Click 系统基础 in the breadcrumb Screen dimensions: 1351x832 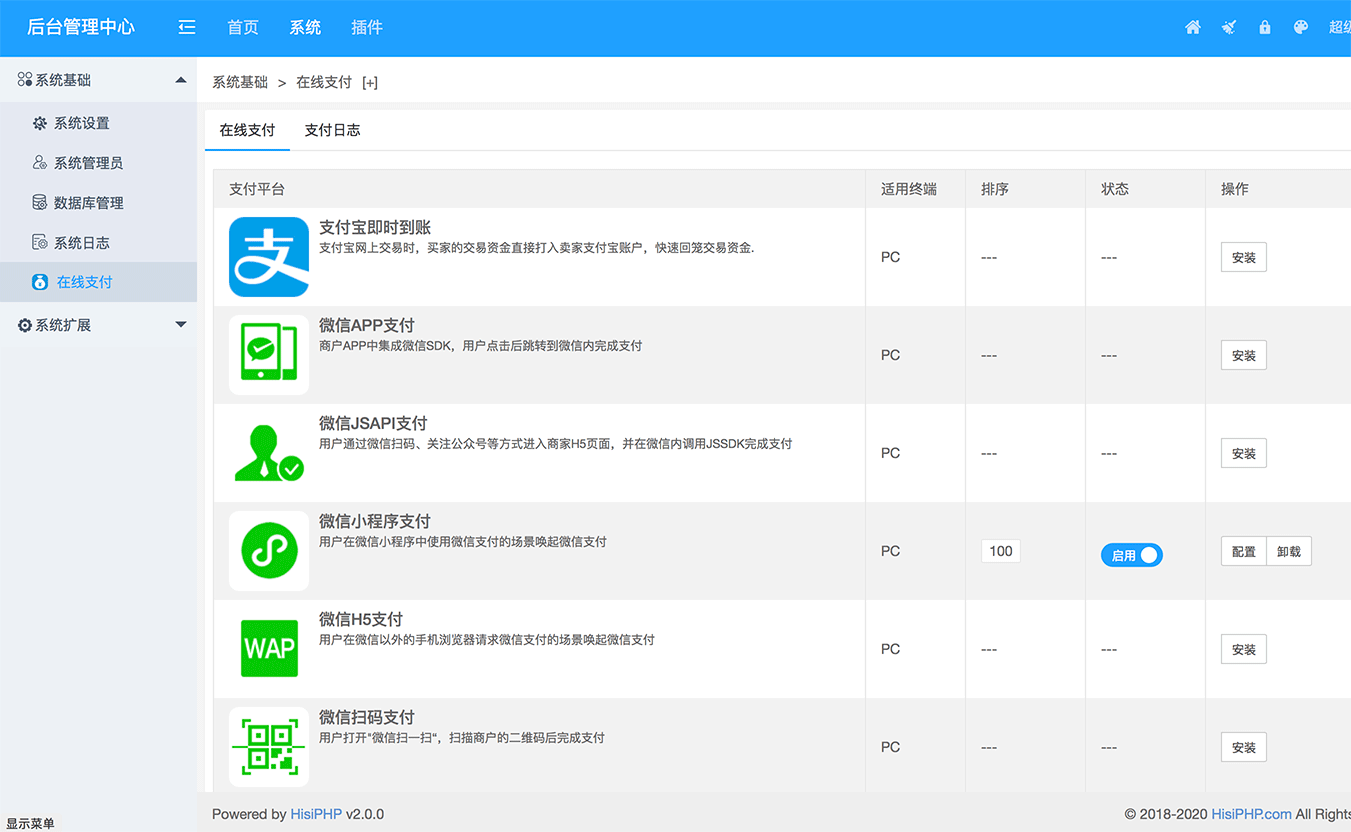(240, 83)
